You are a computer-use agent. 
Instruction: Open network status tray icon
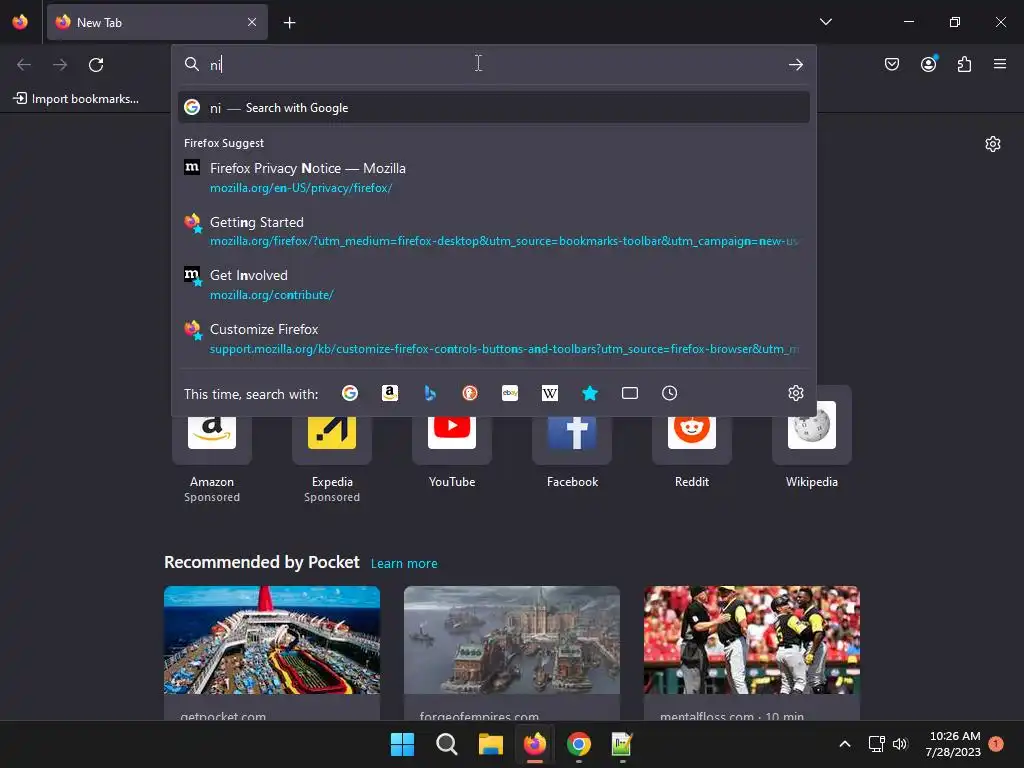point(876,744)
